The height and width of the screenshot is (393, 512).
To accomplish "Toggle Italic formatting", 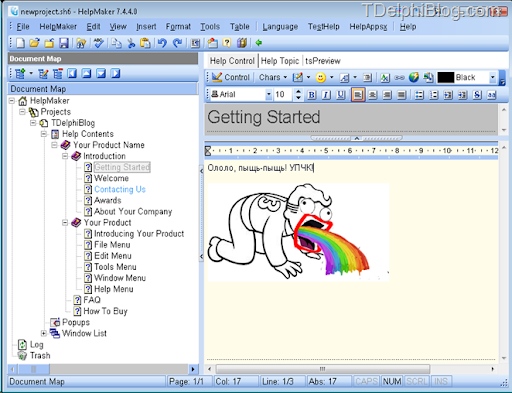I will click(326, 95).
